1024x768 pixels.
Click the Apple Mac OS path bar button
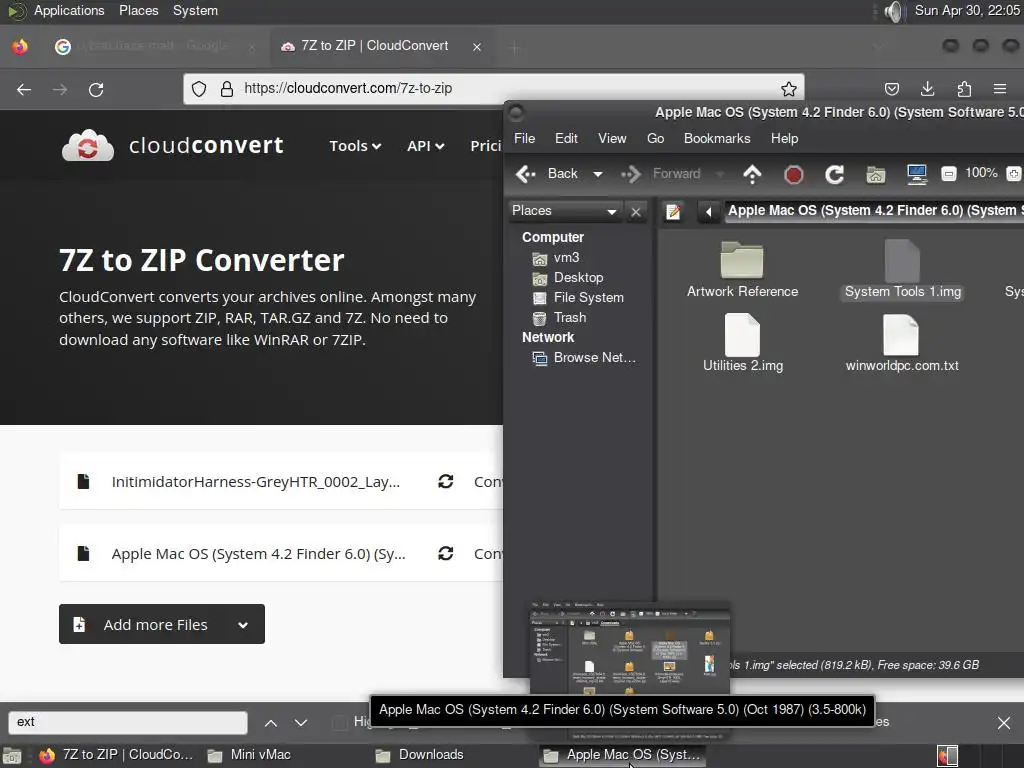(874, 211)
